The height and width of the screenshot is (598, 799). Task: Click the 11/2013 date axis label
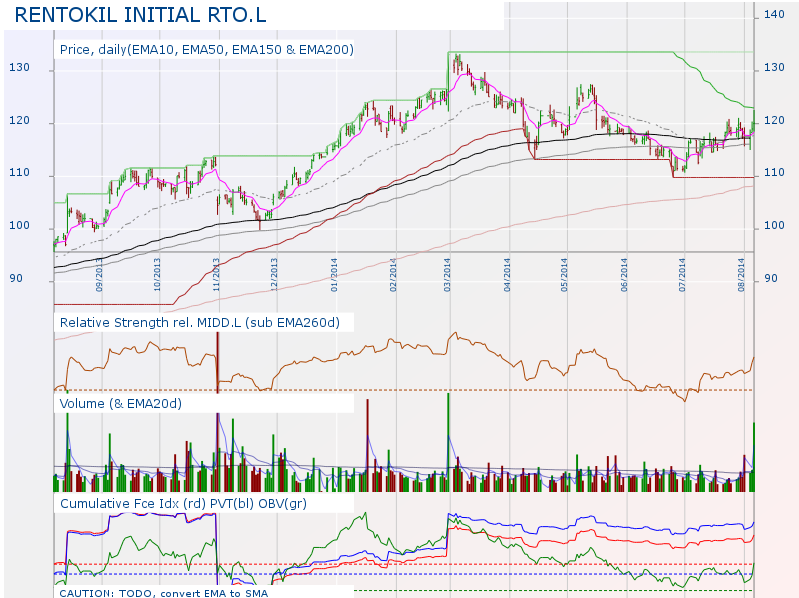tap(216, 275)
